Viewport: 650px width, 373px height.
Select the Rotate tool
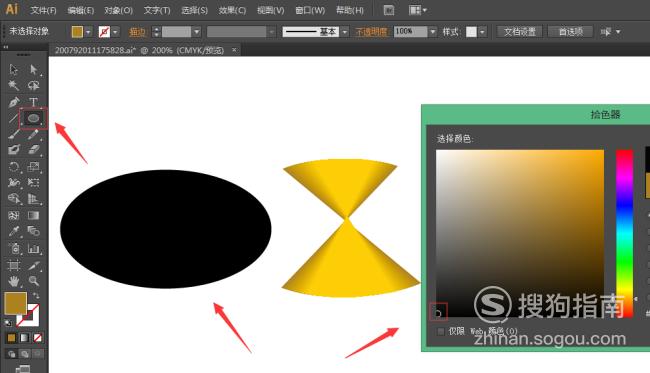[x=14, y=167]
